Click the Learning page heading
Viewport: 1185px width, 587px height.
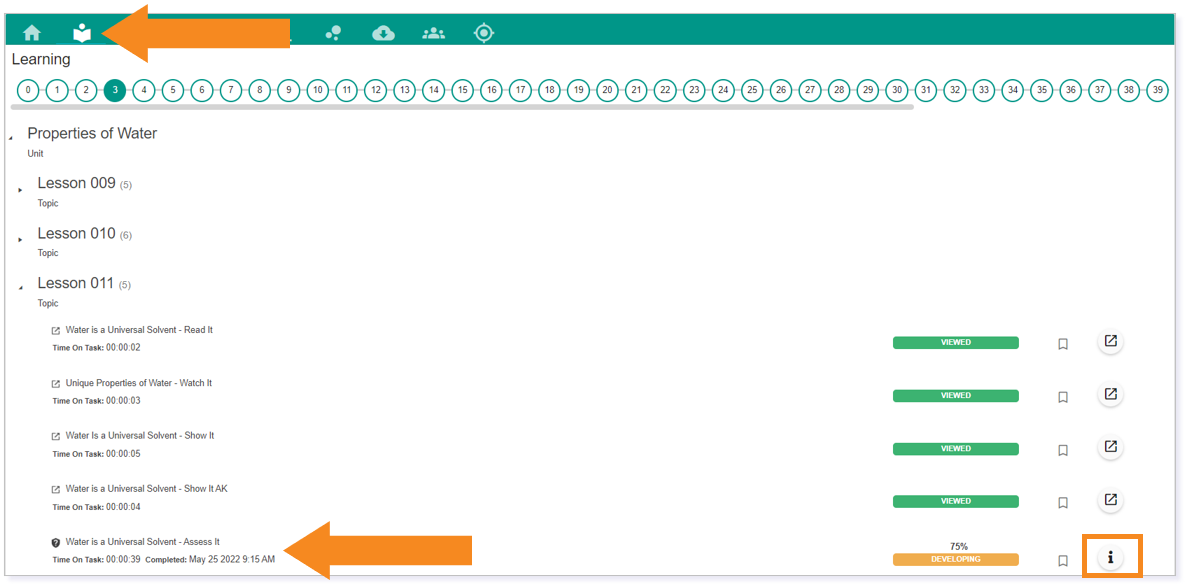coord(41,59)
